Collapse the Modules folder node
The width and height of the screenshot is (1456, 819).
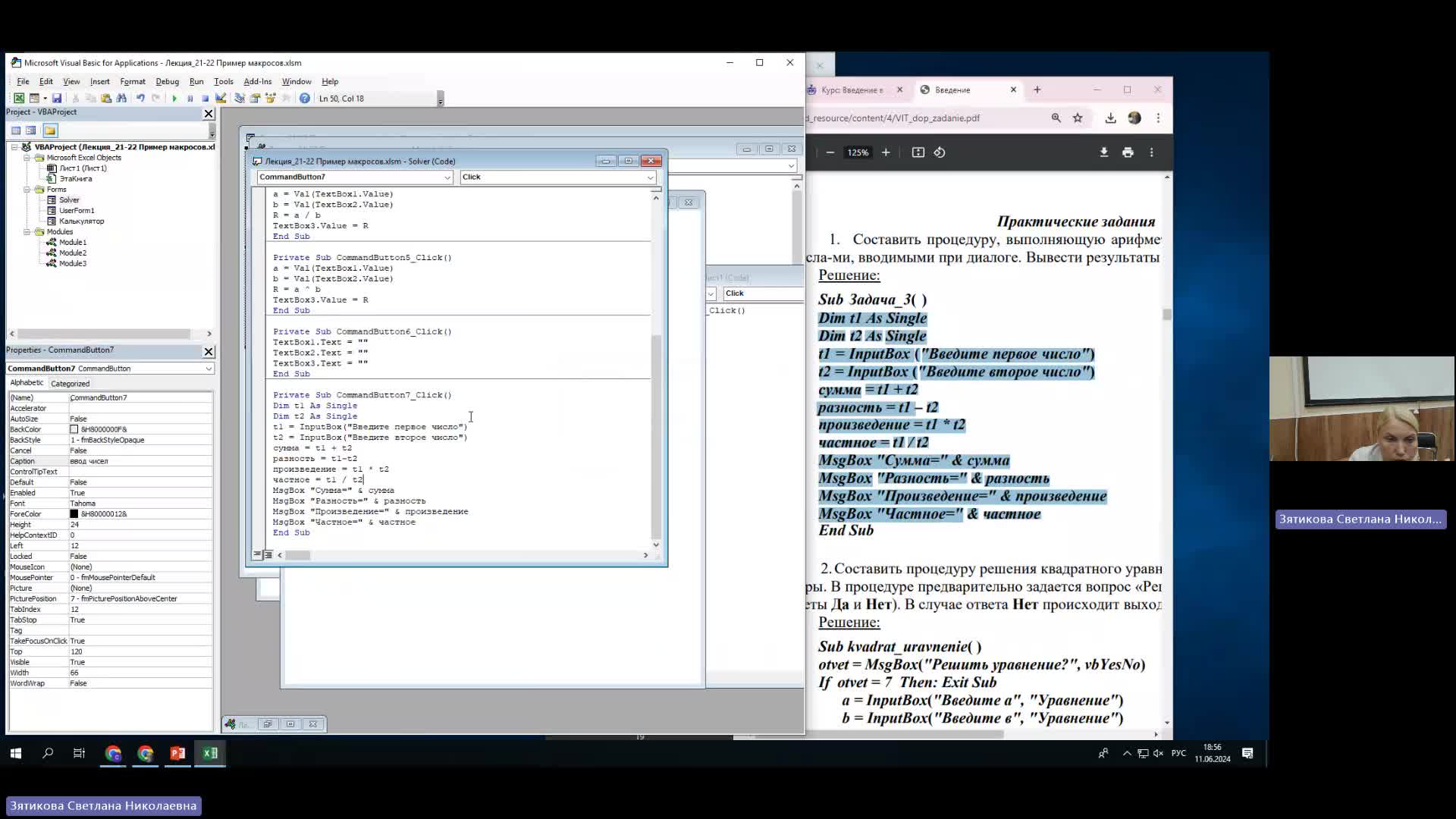click(27, 232)
